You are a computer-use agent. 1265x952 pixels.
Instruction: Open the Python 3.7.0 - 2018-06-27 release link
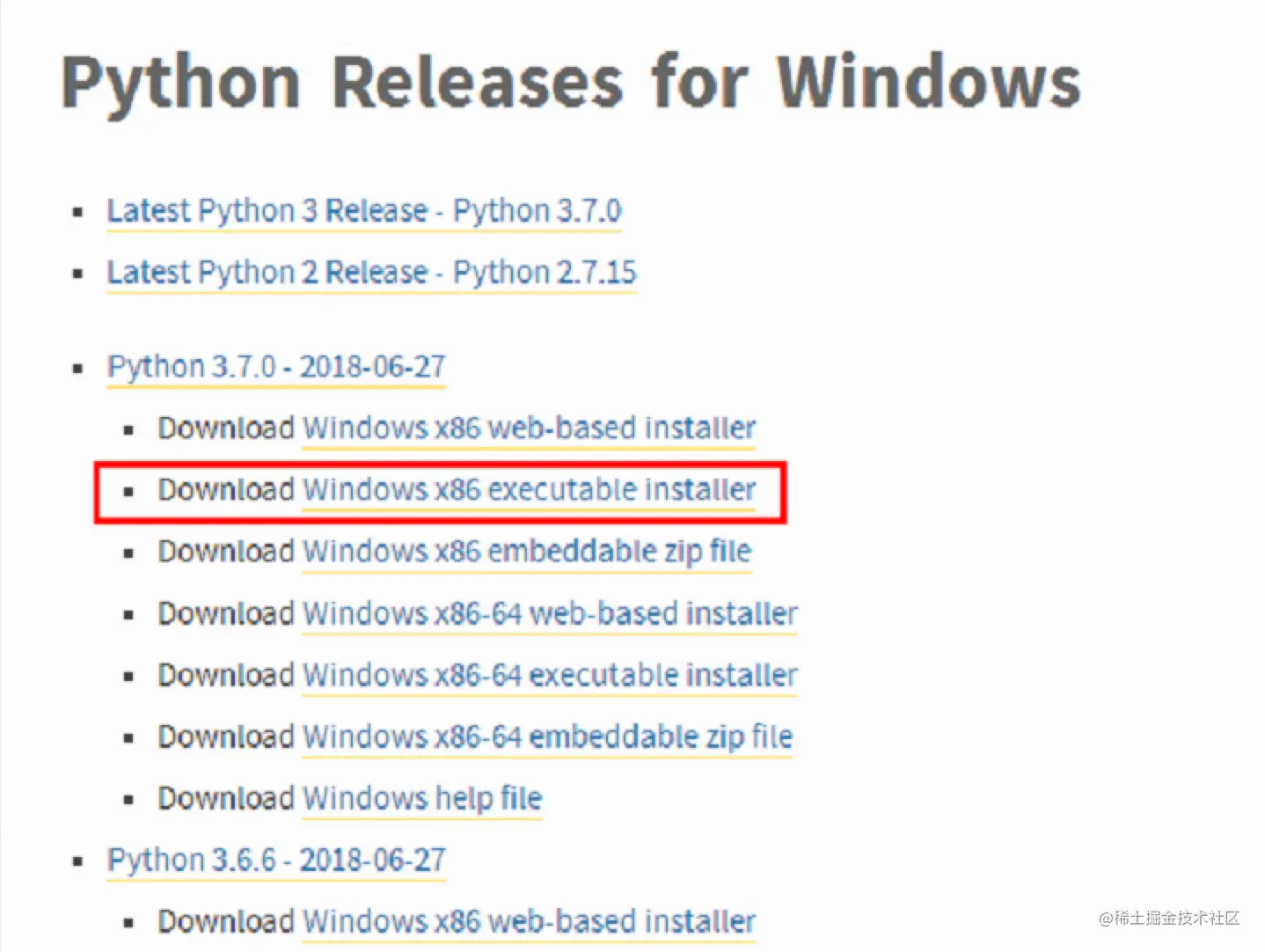point(276,367)
